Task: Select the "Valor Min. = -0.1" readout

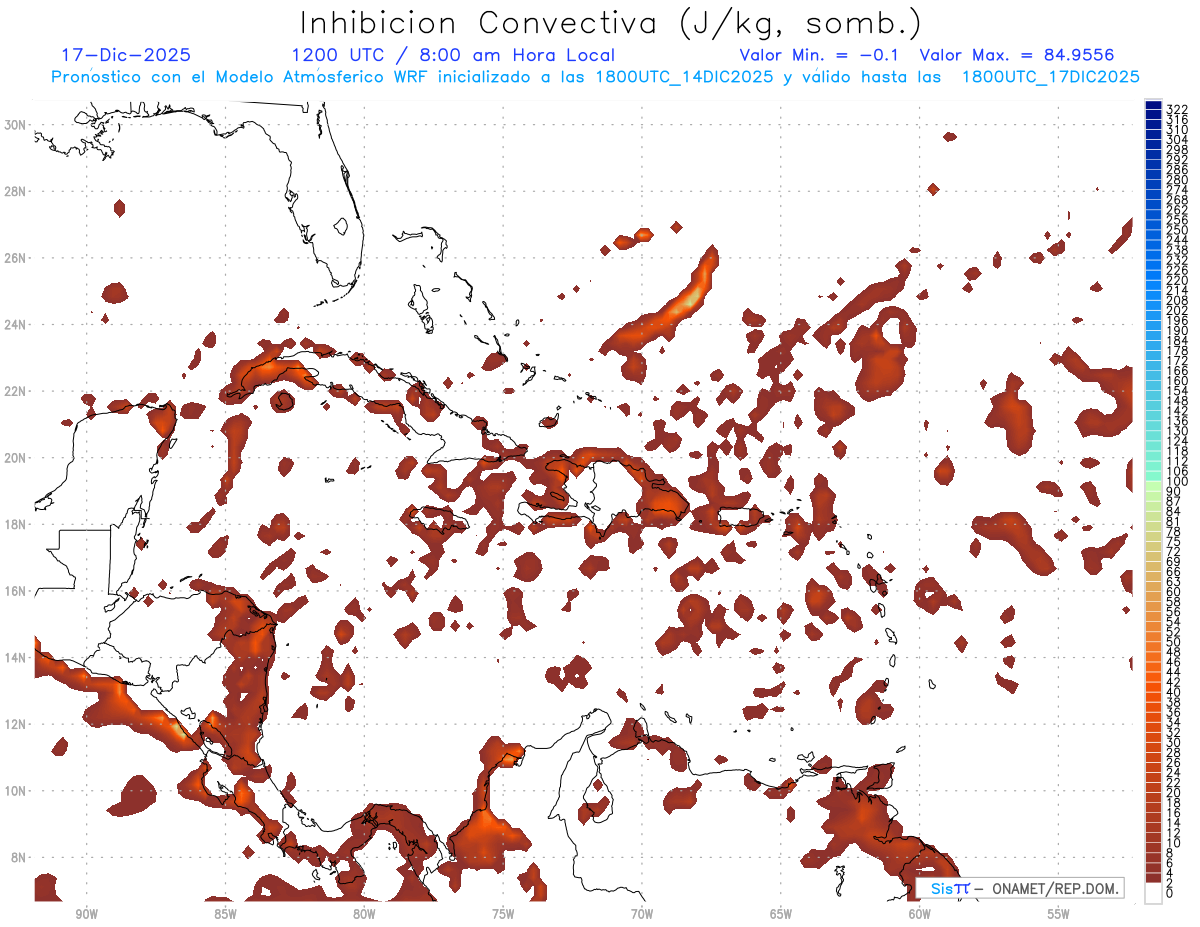Action: coord(820,55)
